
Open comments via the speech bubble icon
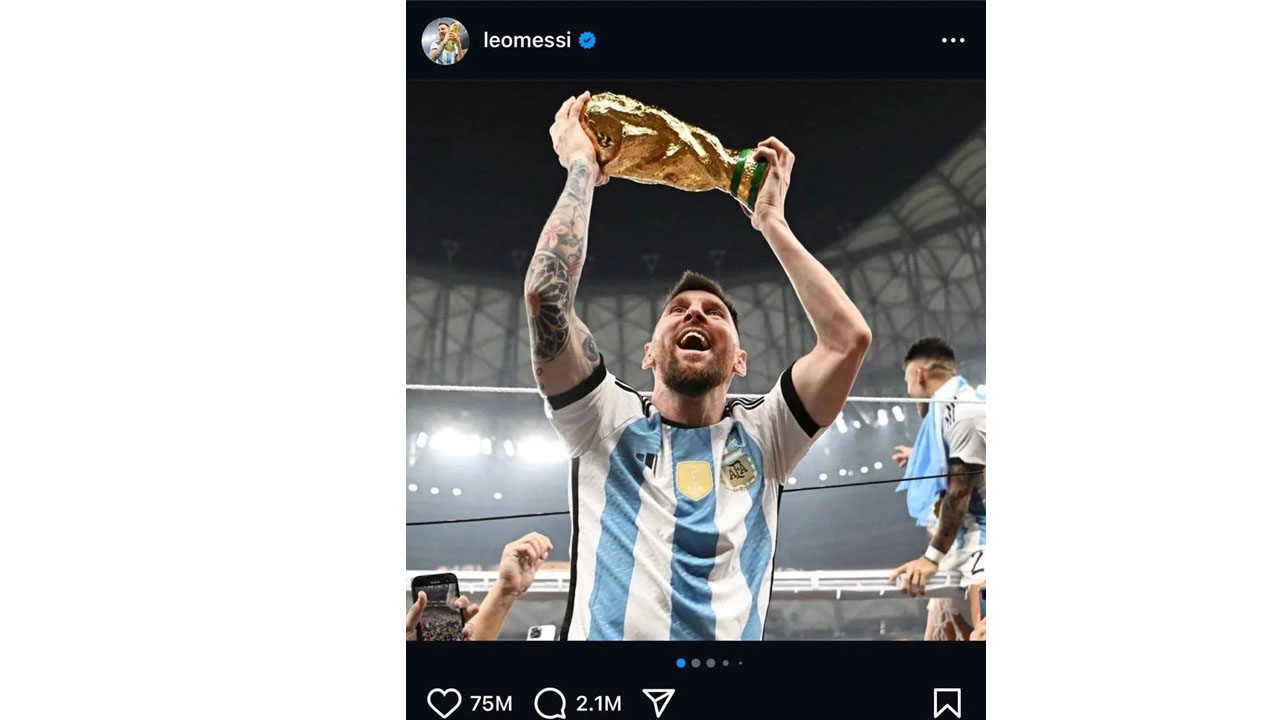pos(550,703)
